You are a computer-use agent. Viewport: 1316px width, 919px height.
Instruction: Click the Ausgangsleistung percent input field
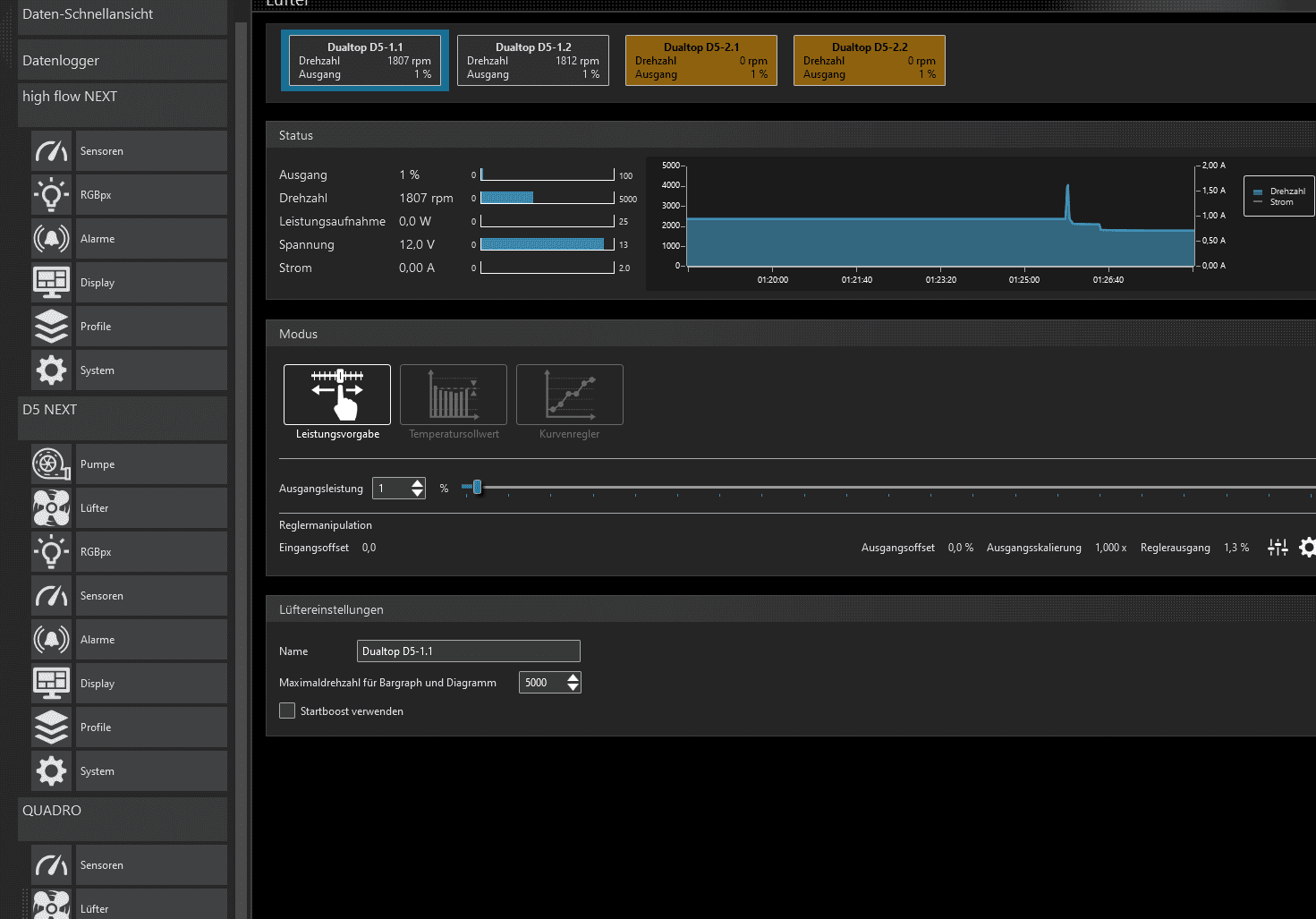pyautogui.click(x=392, y=488)
